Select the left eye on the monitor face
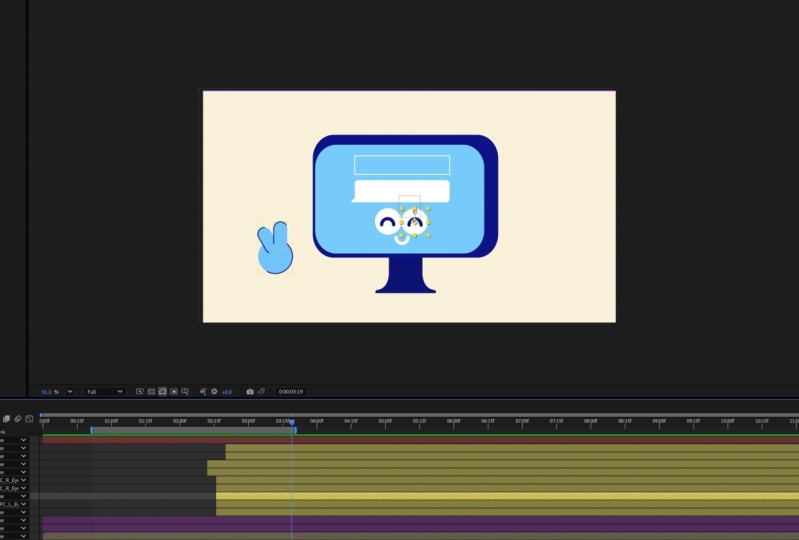The width and height of the screenshot is (799, 540). point(387,222)
